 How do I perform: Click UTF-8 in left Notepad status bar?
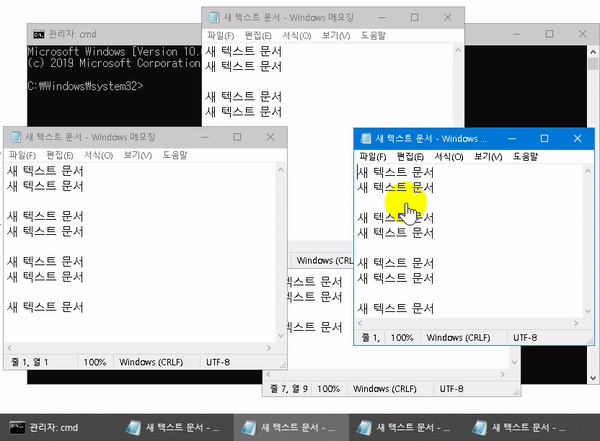coord(218,362)
